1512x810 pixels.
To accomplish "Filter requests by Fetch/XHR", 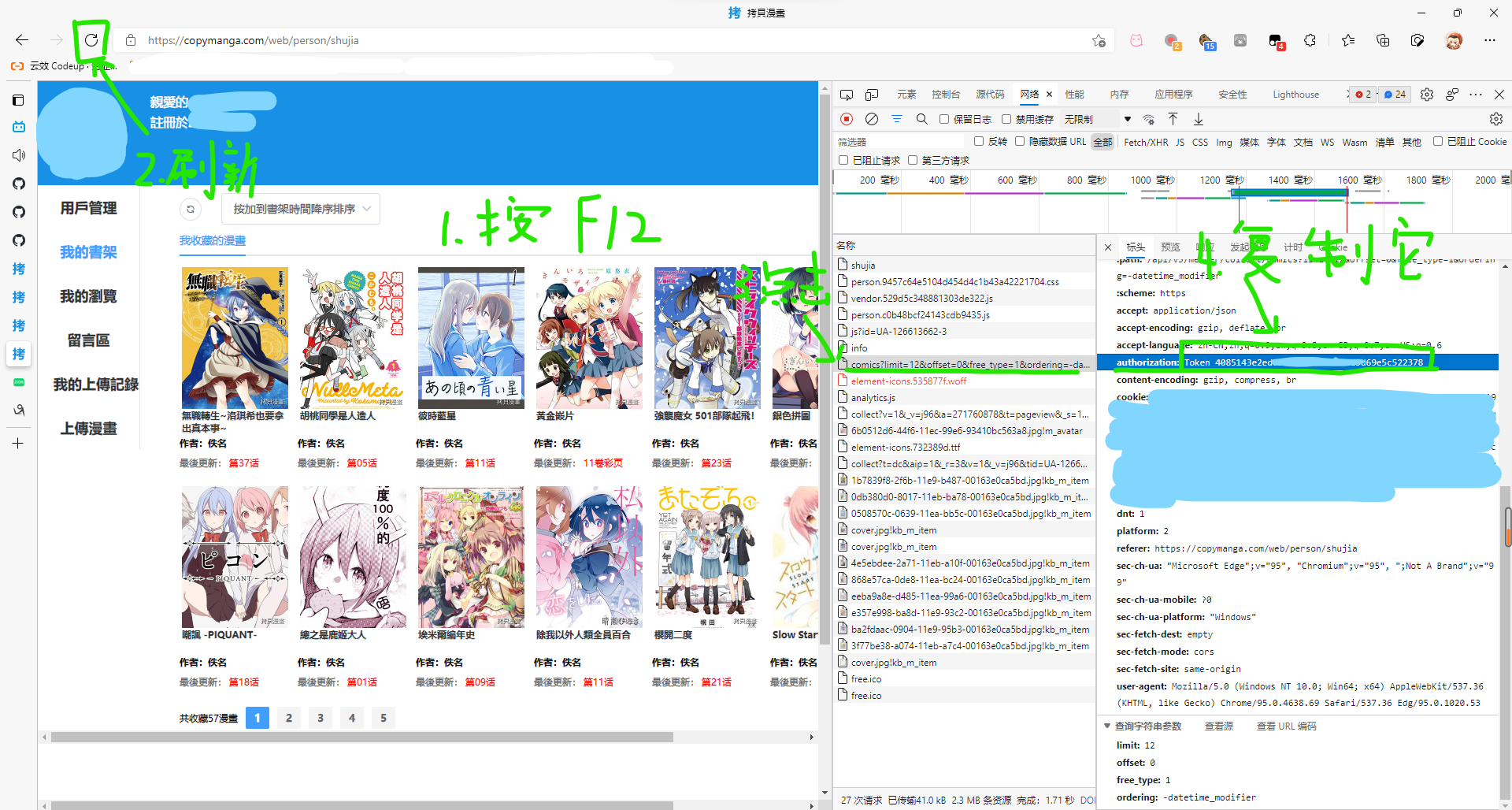I will [1146, 142].
